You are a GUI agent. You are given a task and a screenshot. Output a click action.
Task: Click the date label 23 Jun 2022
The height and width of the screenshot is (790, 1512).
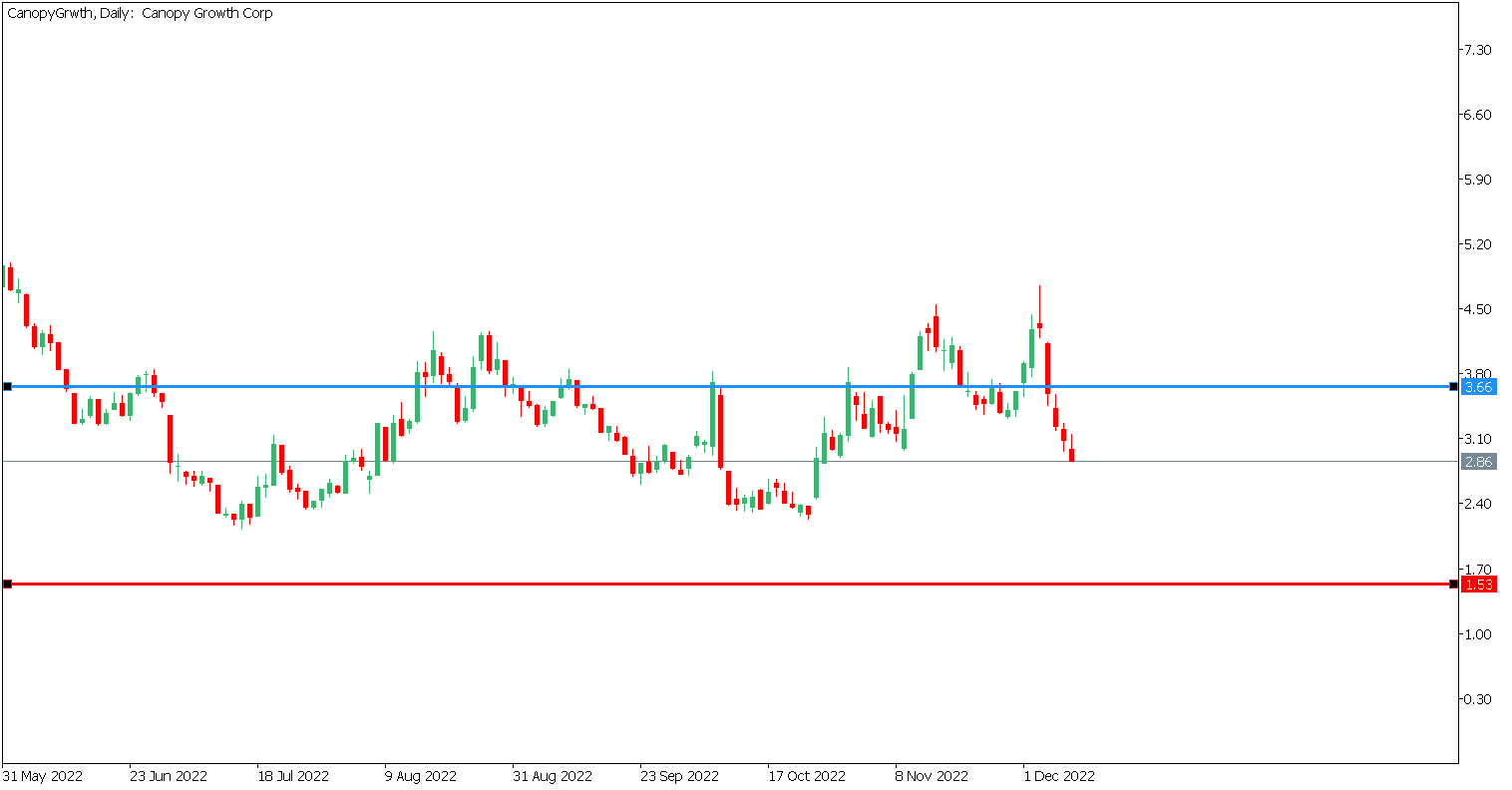[169, 776]
